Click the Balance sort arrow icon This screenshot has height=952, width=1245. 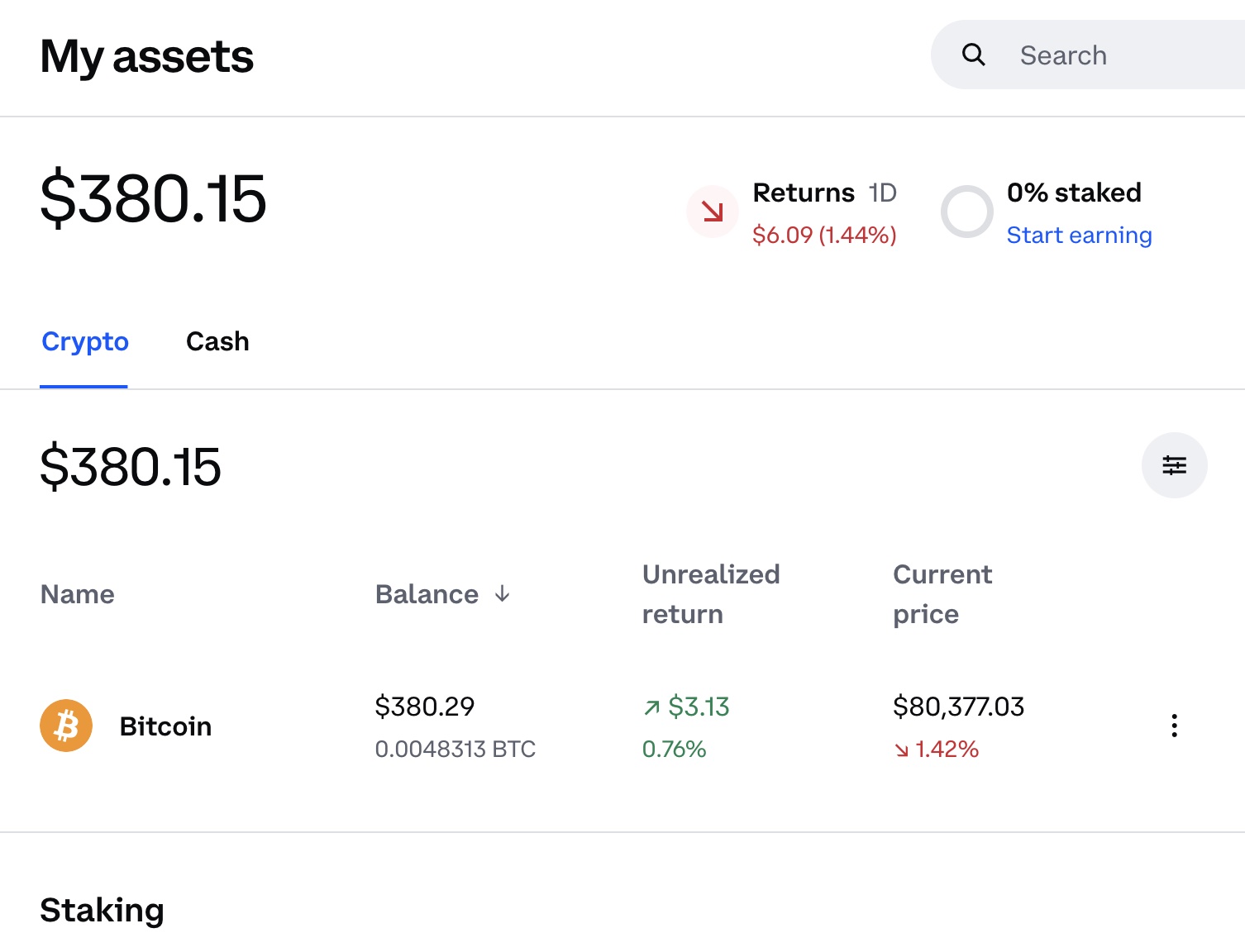(502, 594)
